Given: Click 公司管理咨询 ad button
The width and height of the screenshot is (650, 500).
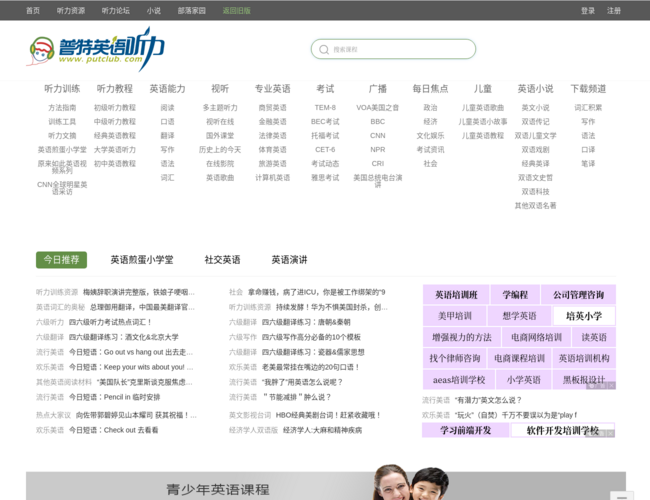Looking at the screenshot, I should [578, 295].
